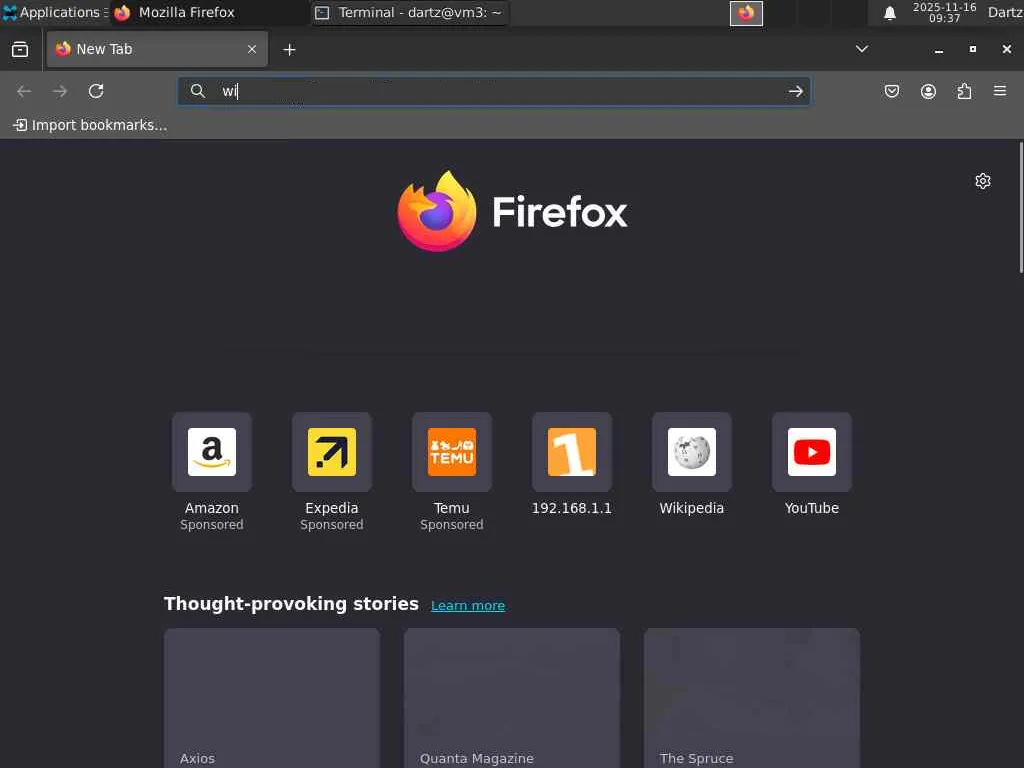The image size is (1024, 768).
Task: Click the panel clock date and time
Action: click(x=944, y=12)
